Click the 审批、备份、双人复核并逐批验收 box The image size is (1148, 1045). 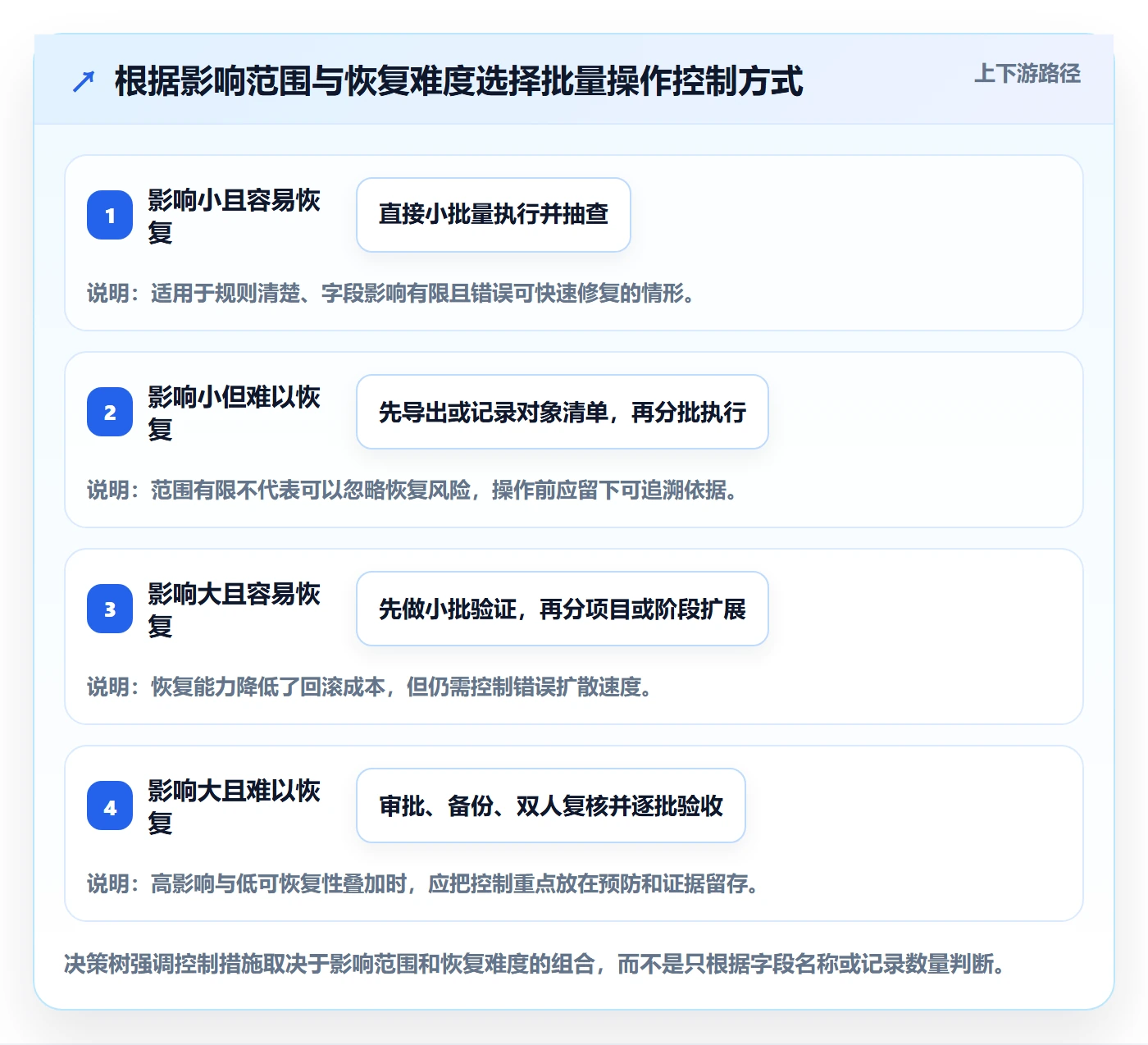(x=551, y=805)
